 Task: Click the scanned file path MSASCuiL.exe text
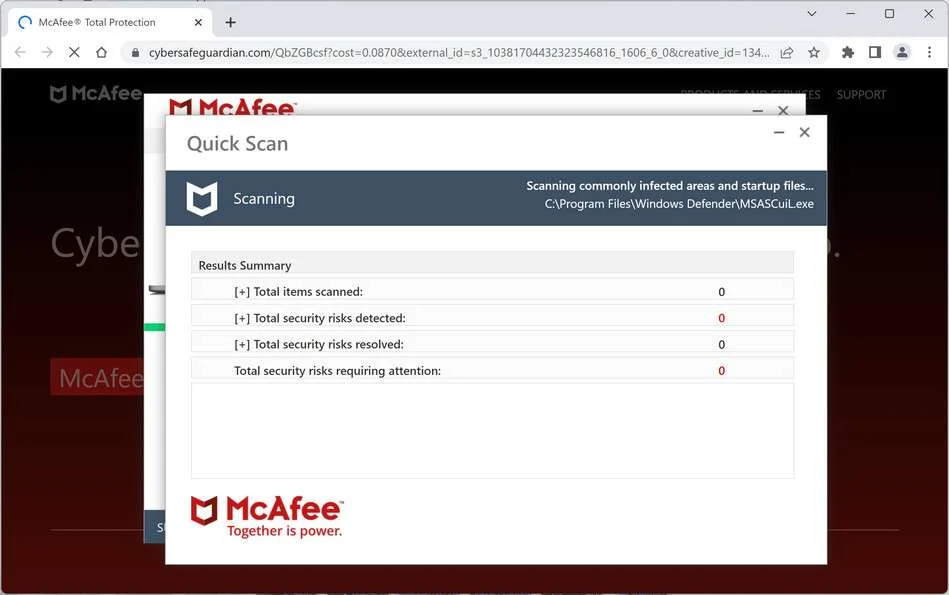[x=678, y=204]
